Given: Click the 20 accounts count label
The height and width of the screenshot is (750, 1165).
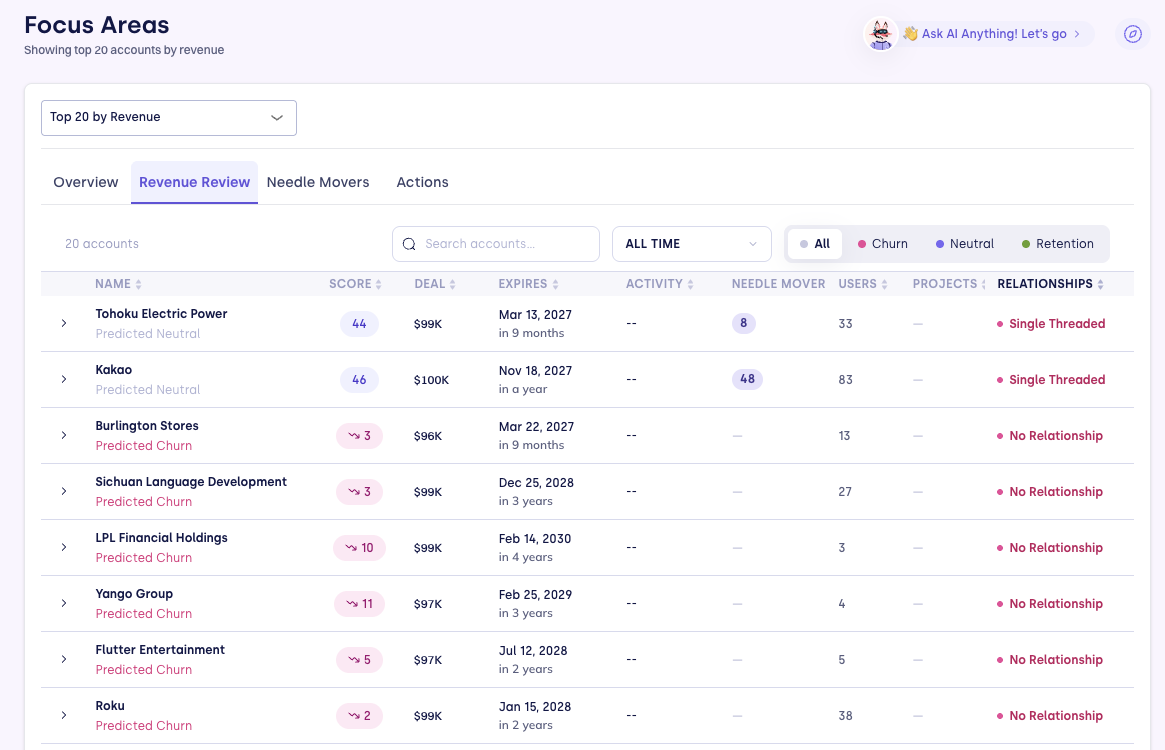Looking at the screenshot, I should pos(102,244).
